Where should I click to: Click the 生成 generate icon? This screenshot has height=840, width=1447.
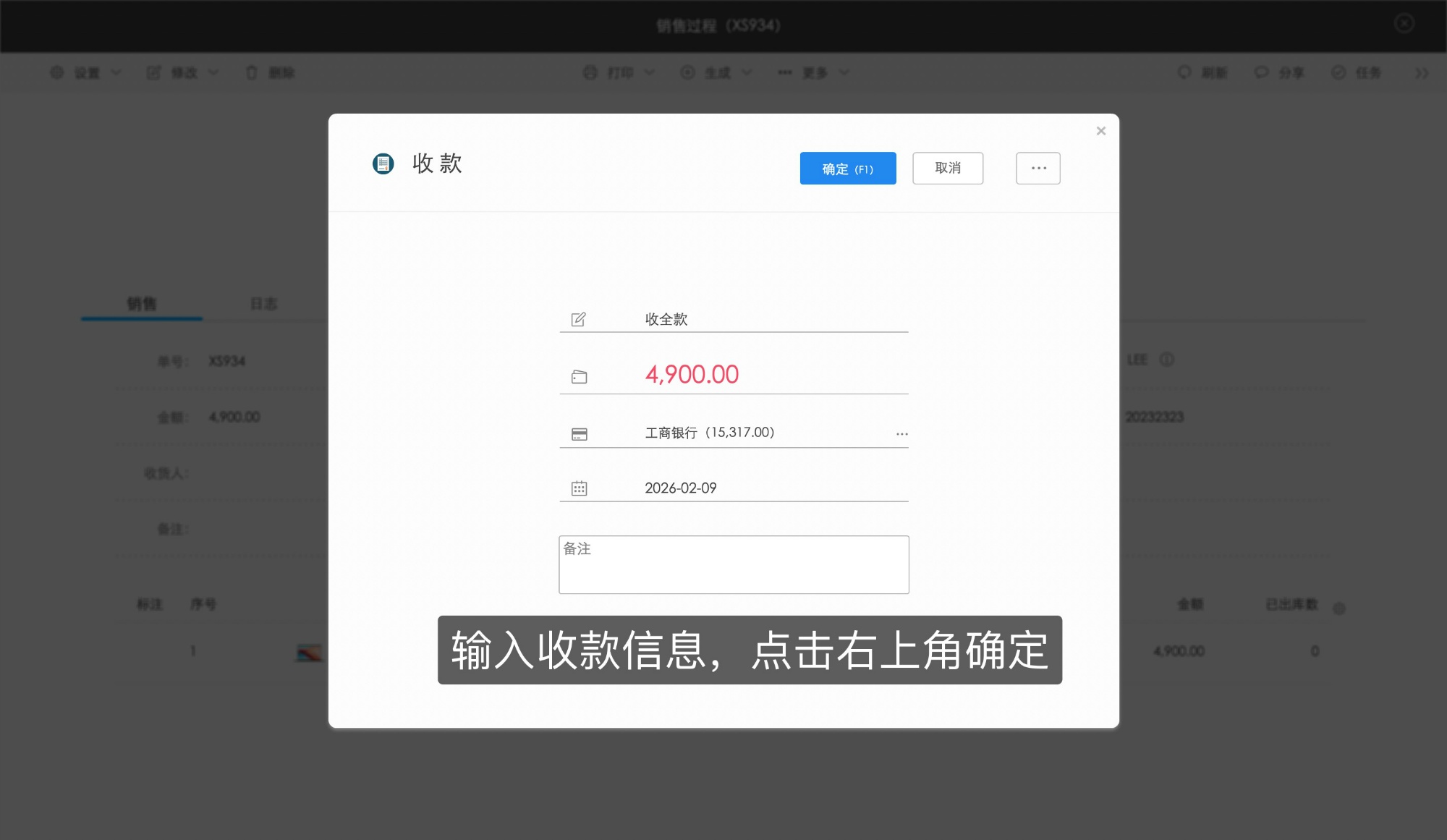pyautogui.click(x=688, y=72)
